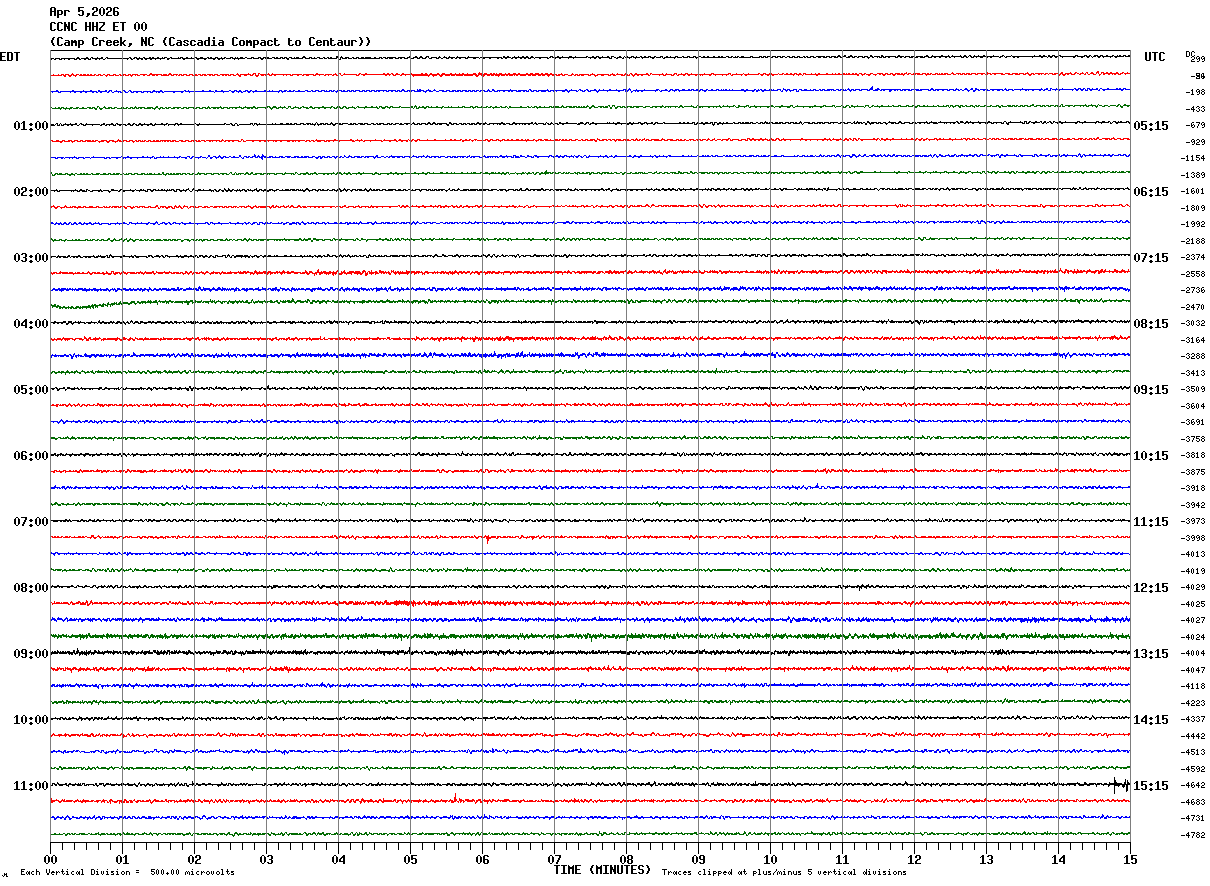Click the DC offset value '-198'

click(1195, 93)
